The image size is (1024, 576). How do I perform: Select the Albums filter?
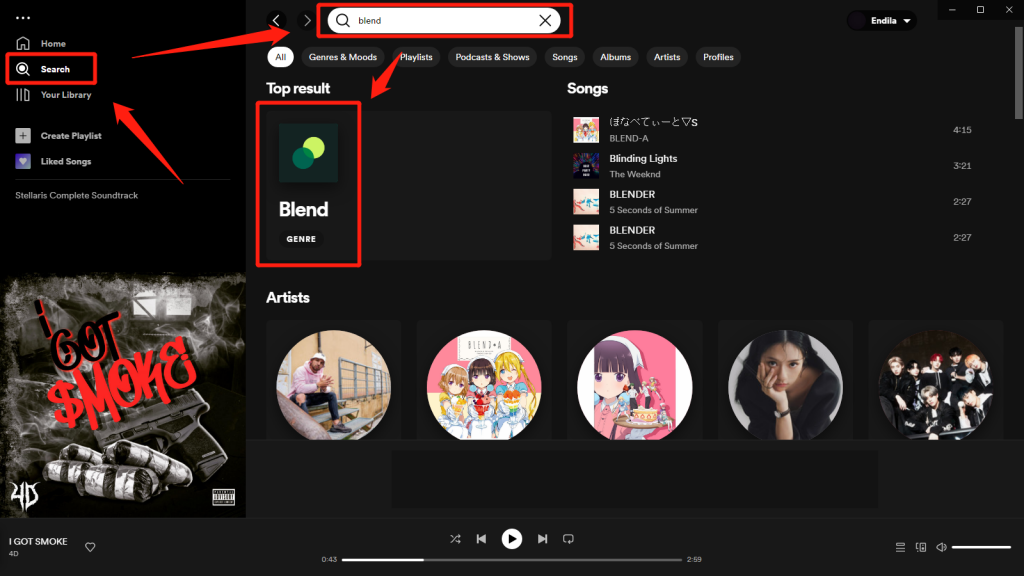[616, 57]
